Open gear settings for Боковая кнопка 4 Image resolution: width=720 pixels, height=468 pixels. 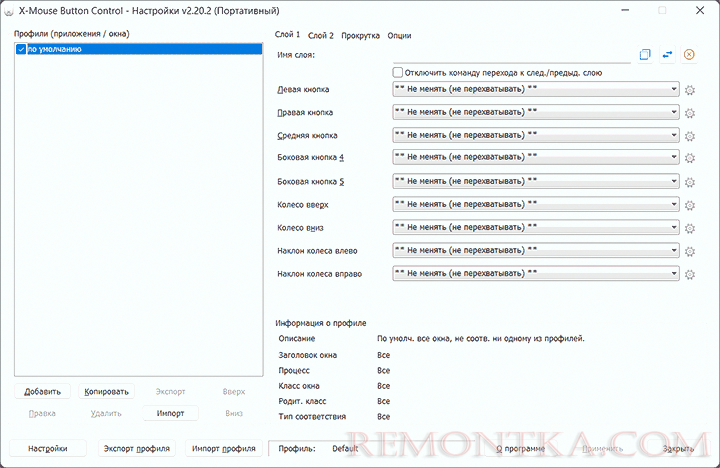690,158
